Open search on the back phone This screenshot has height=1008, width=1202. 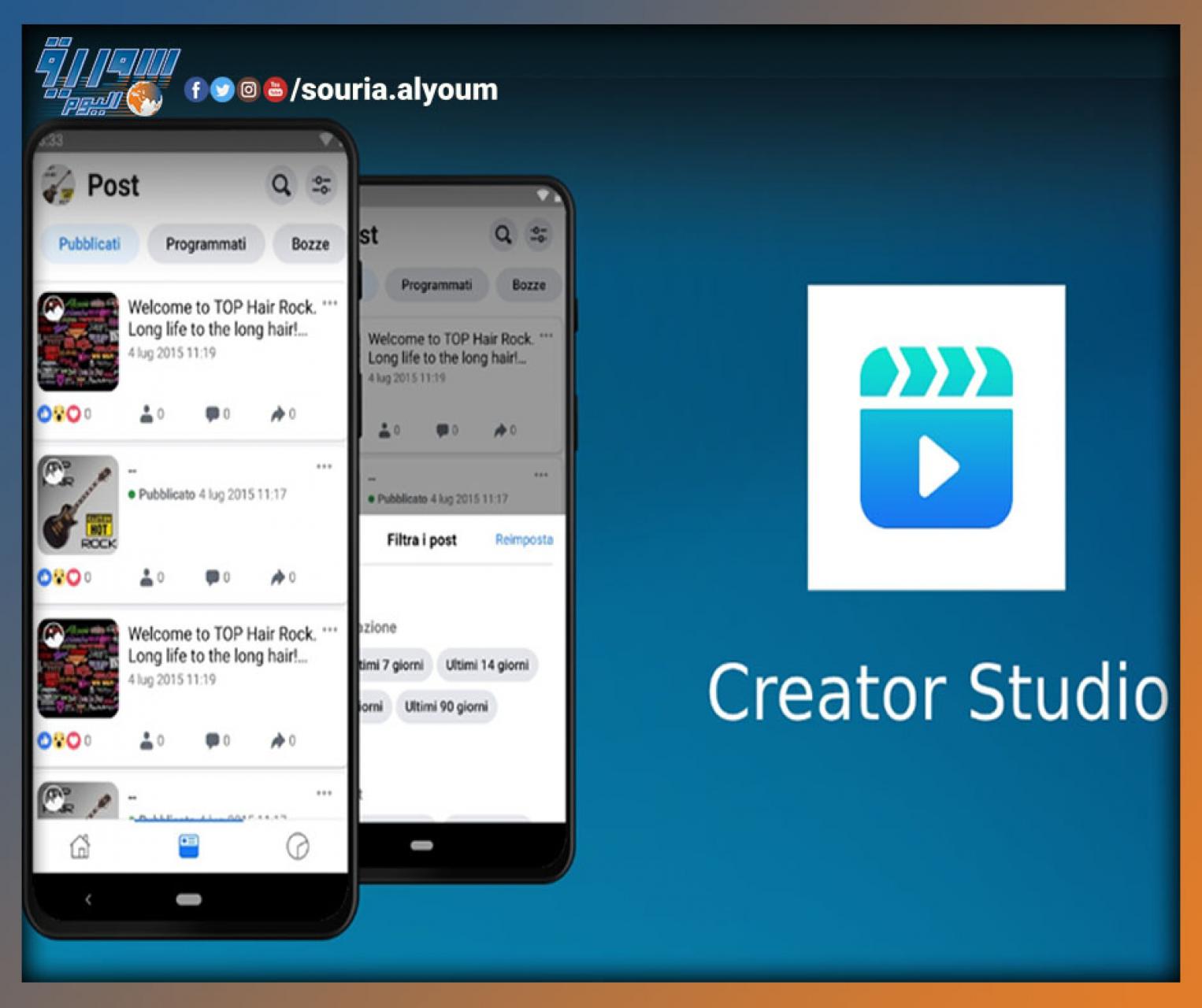[503, 234]
